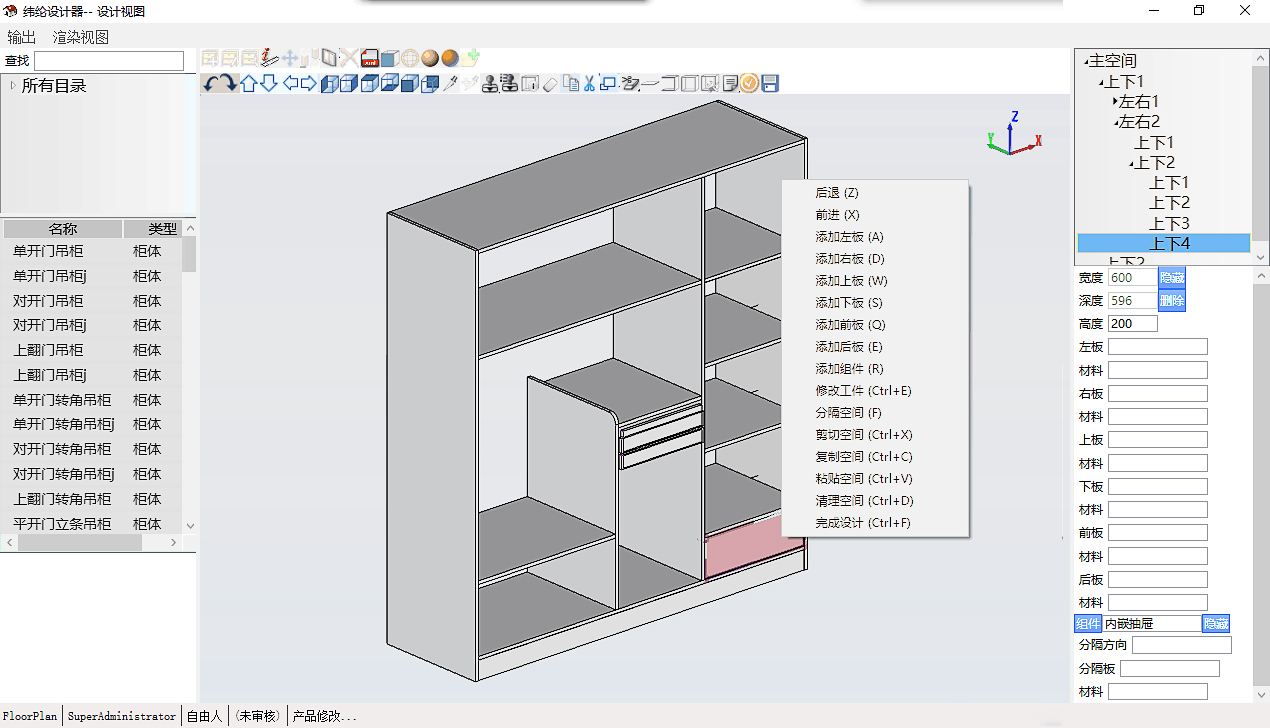1270x728 pixels.
Task: Click the cabinet list vertical scrollbar down arrow
Action: 190,526
